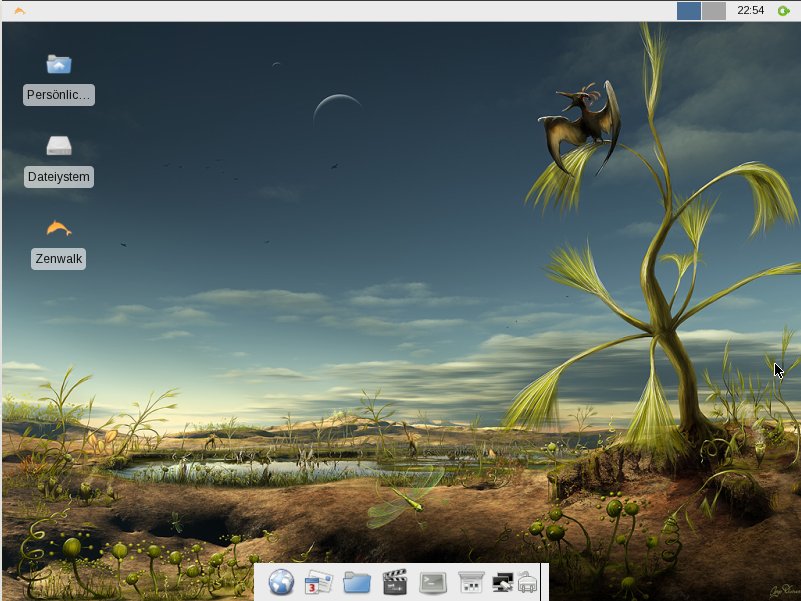Click the Dateisystem label text
Image resolution: width=801 pixels, height=601 pixels.
(59, 177)
